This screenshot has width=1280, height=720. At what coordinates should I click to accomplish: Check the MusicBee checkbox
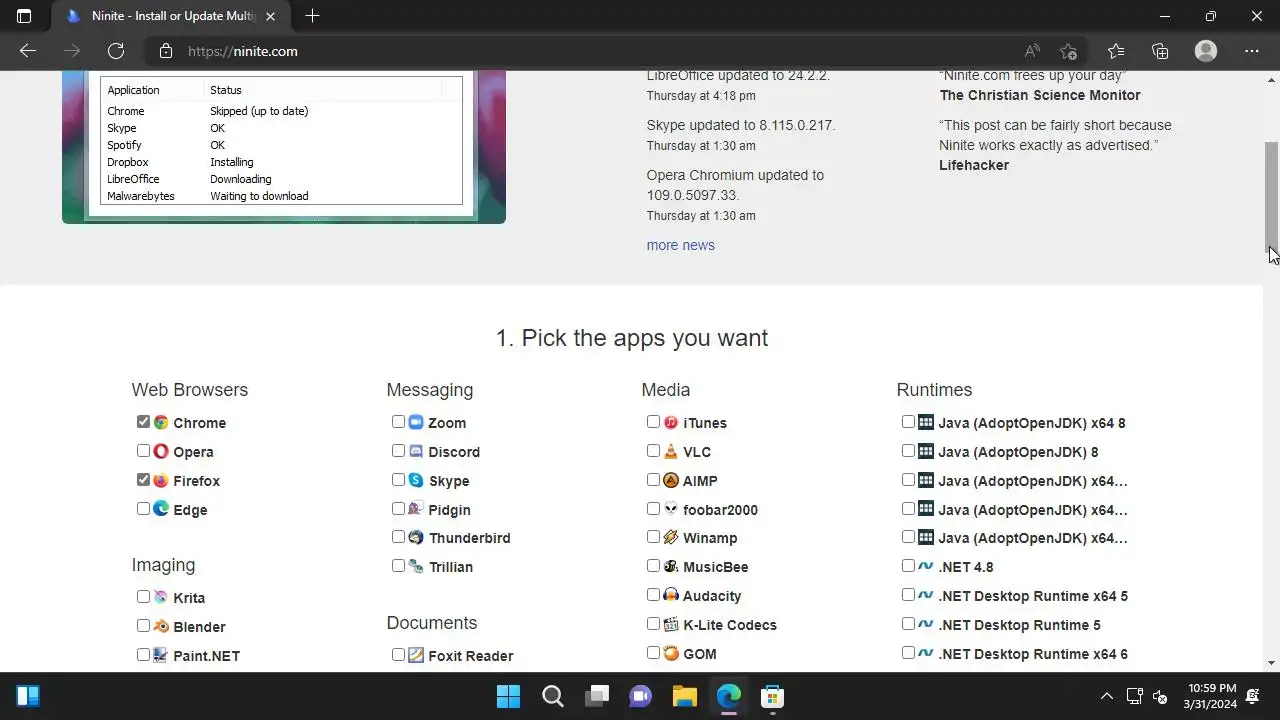pyautogui.click(x=653, y=566)
